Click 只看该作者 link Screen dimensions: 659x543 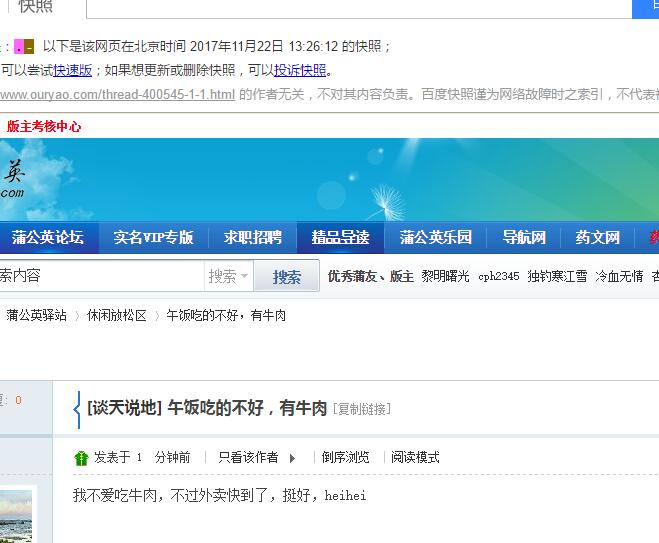pos(248,457)
